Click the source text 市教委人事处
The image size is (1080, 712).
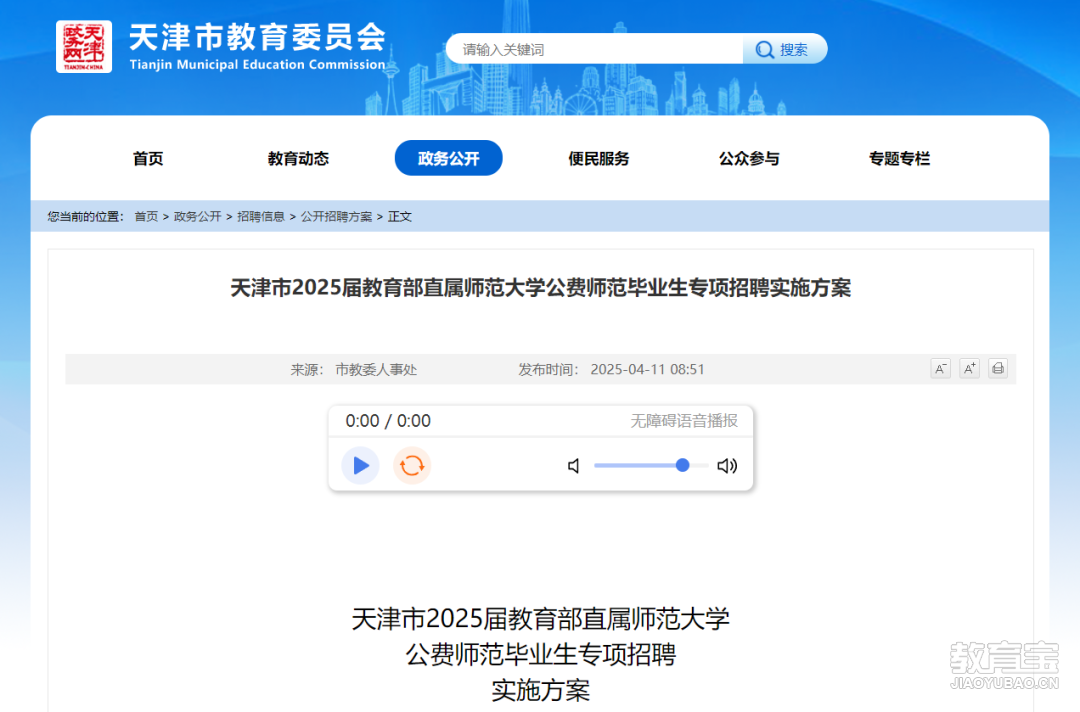point(376,370)
